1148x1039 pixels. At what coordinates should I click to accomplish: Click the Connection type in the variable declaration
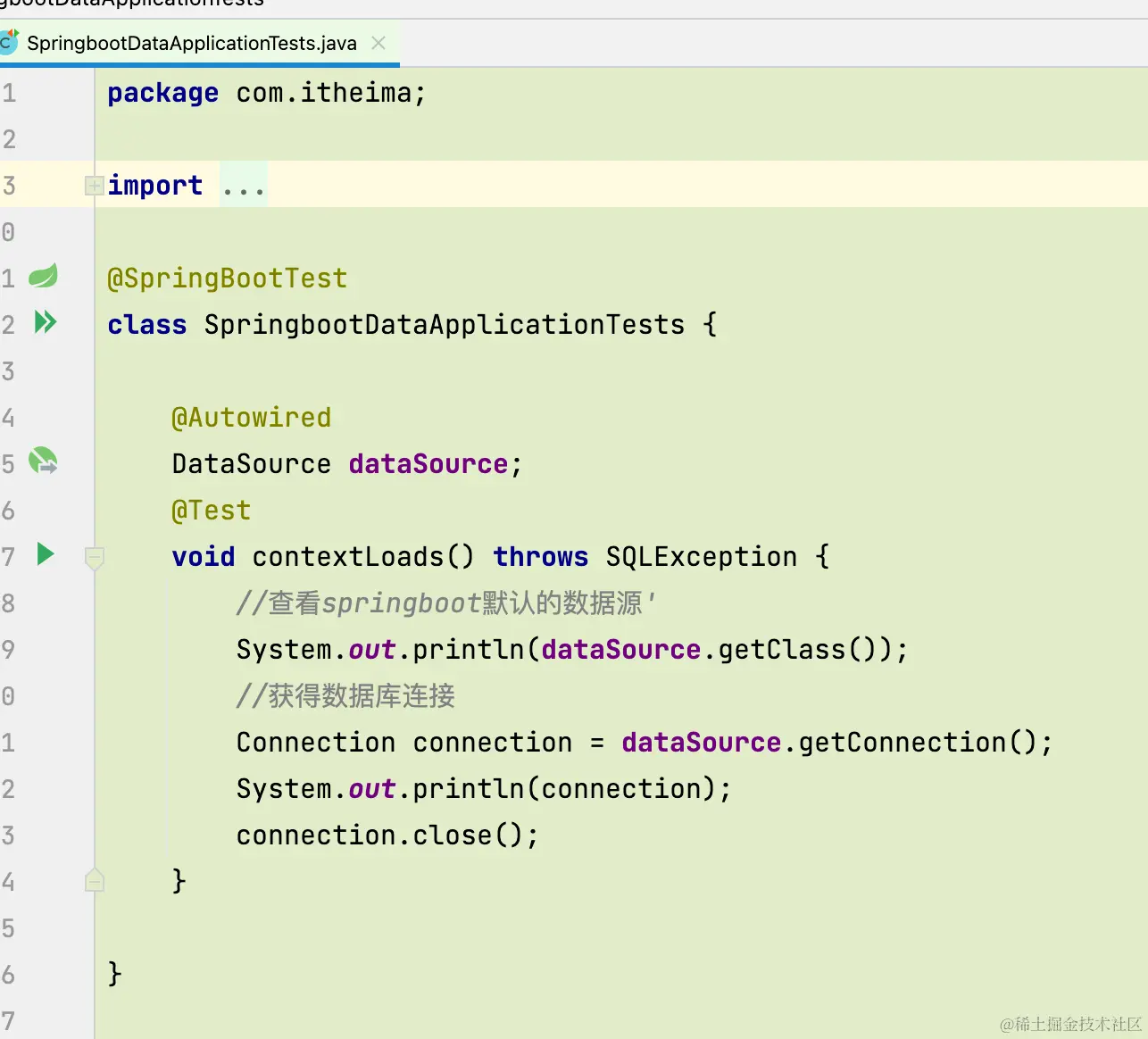[x=316, y=743]
